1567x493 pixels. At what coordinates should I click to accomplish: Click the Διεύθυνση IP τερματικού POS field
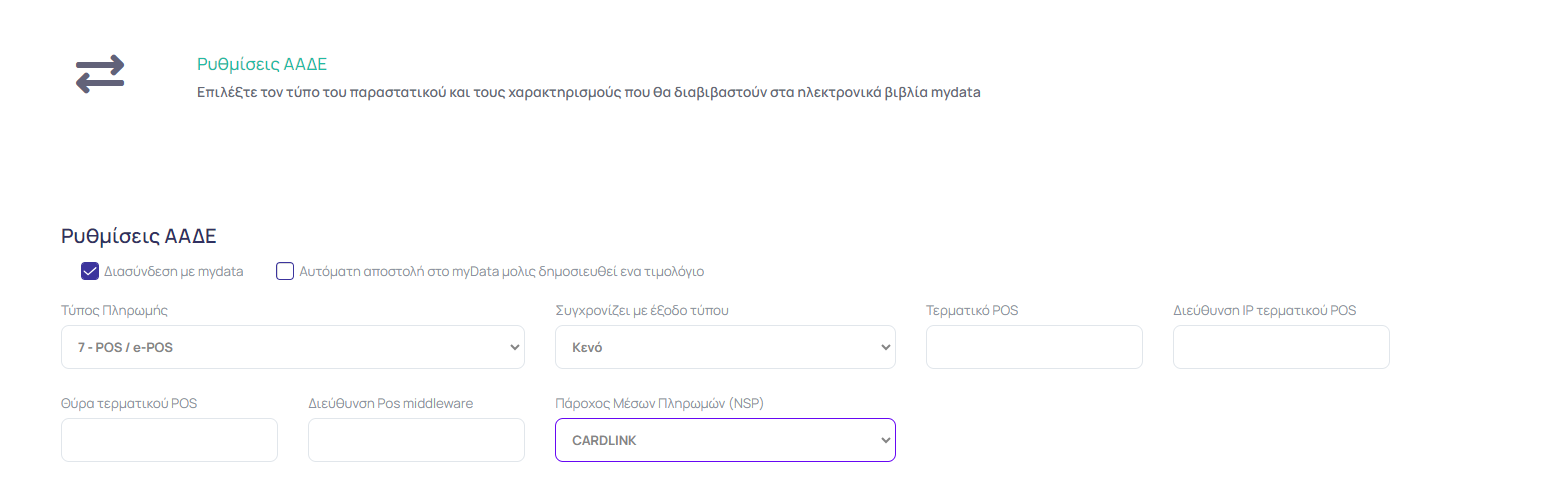[1281, 347]
